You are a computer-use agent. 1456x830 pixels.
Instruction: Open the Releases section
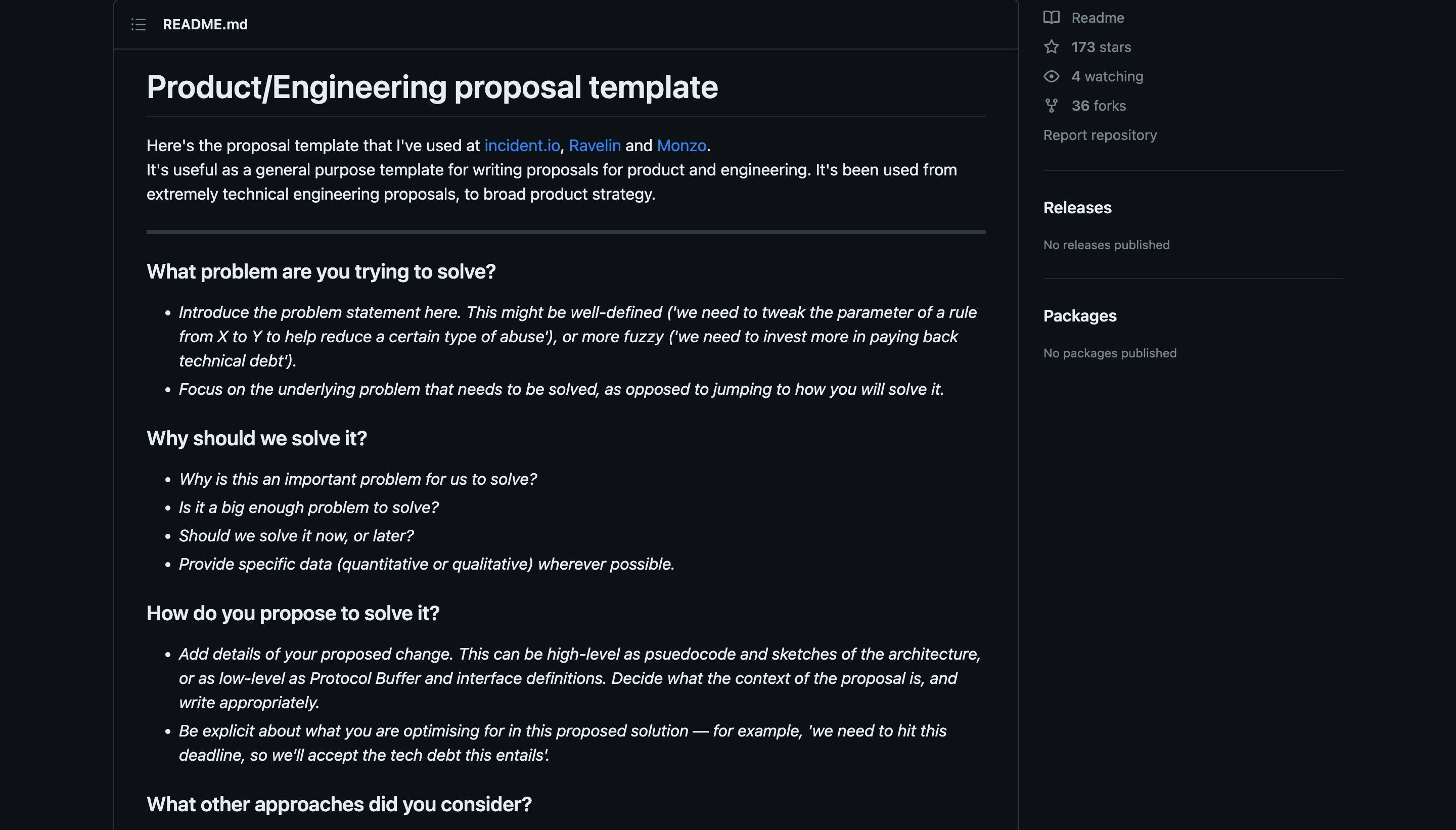pos(1076,207)
